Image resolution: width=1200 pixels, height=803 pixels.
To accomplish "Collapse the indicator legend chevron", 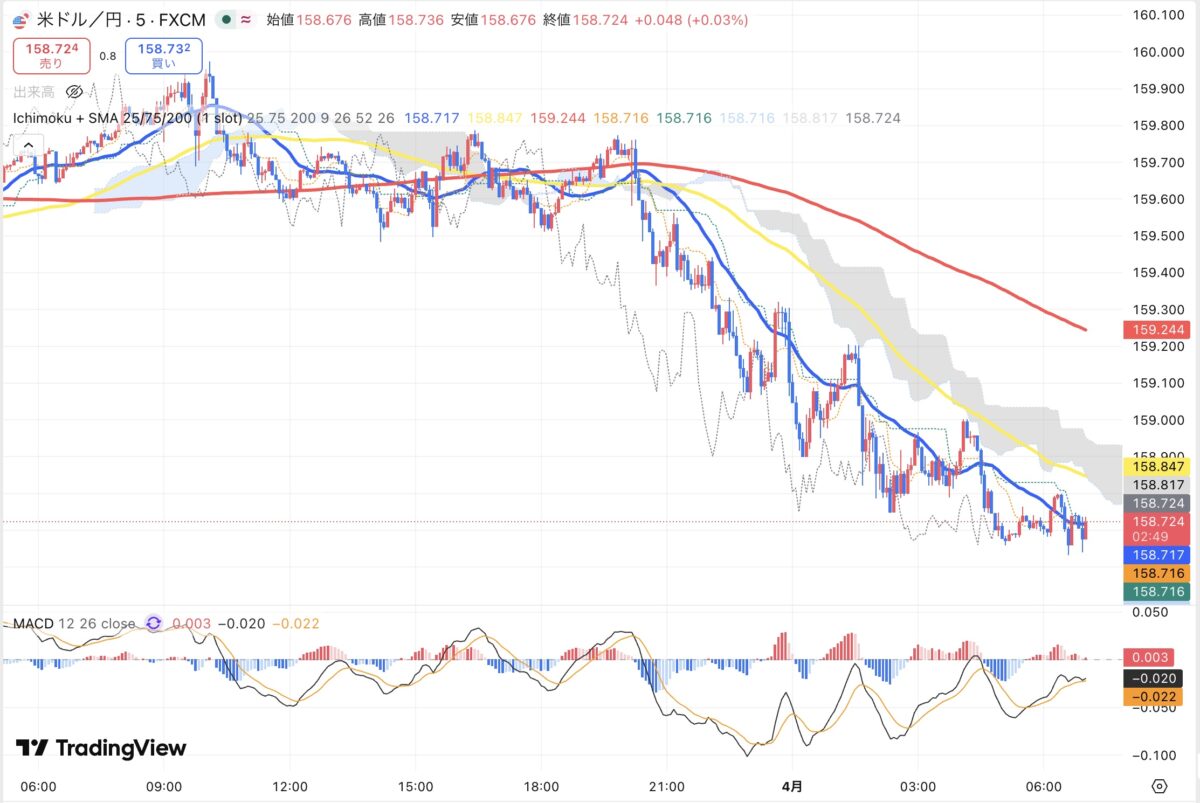I will [x=27, y=146].
